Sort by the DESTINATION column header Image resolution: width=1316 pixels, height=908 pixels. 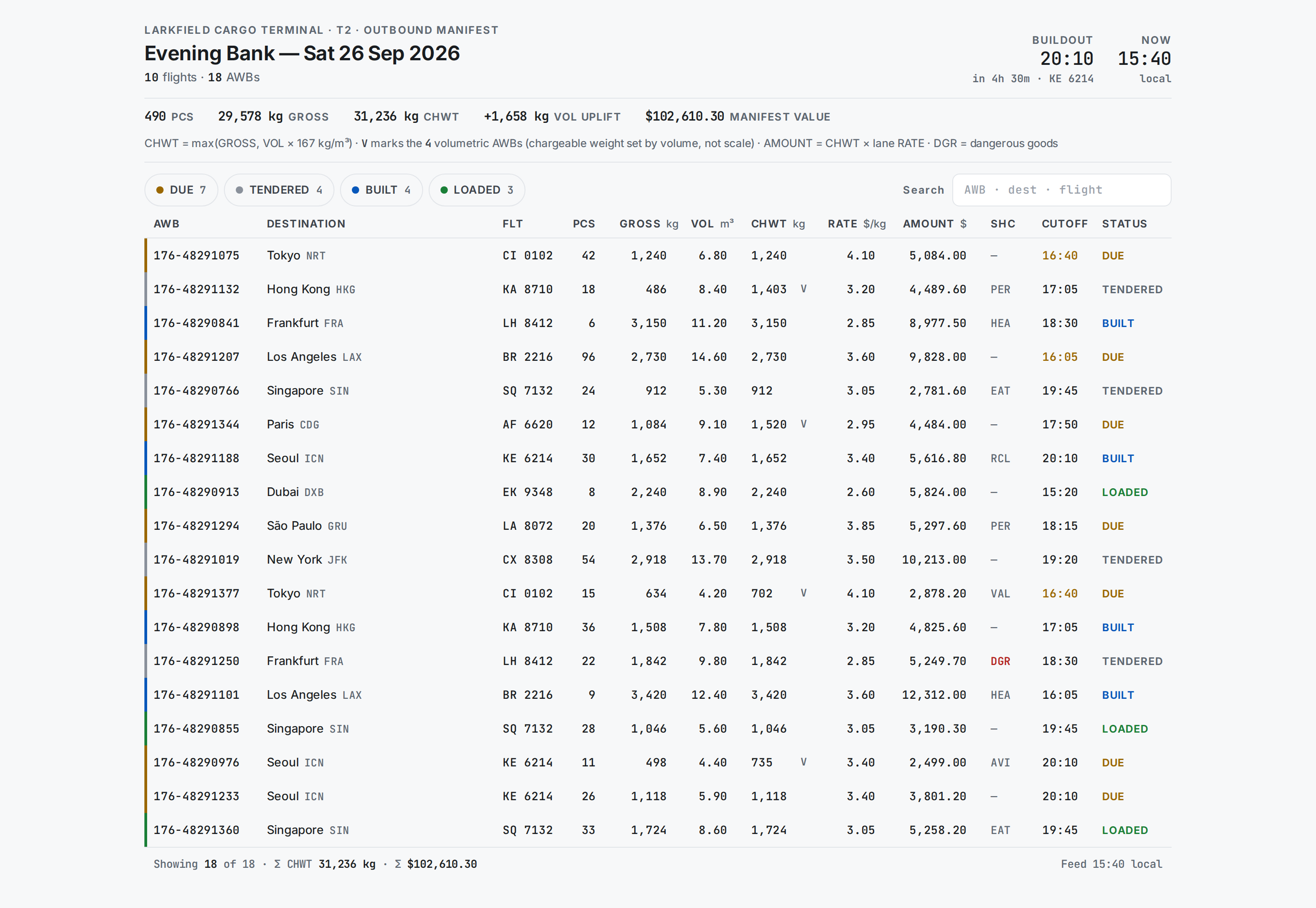click(x=306, y=224)
